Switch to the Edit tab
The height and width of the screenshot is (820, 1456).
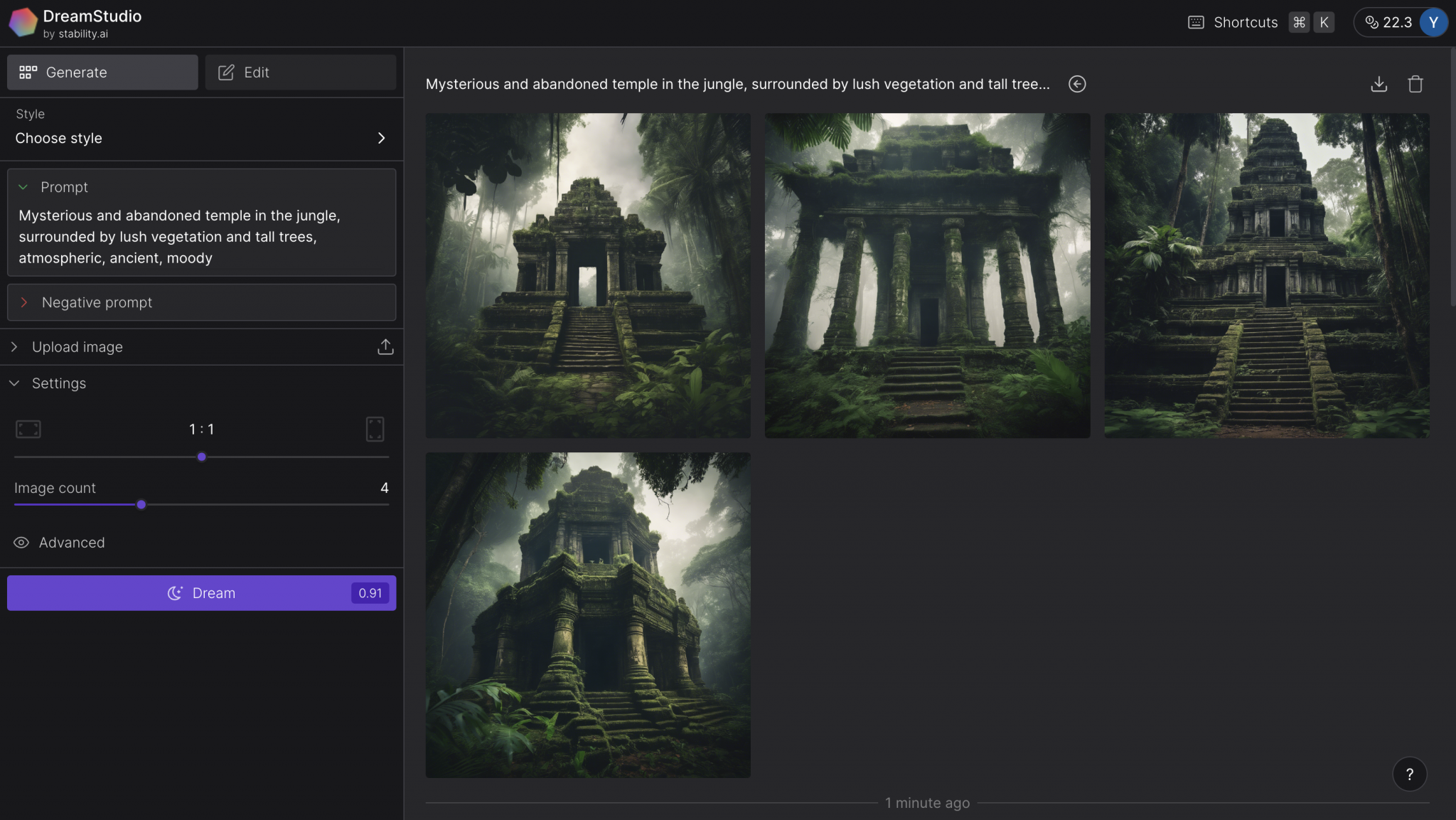pos(299,72)
